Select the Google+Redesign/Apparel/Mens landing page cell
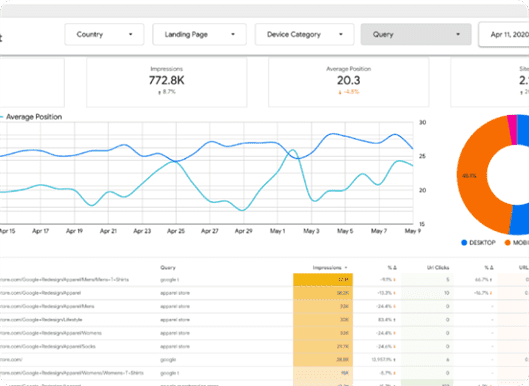Screen dimensions: 529x386 [47, 306]
